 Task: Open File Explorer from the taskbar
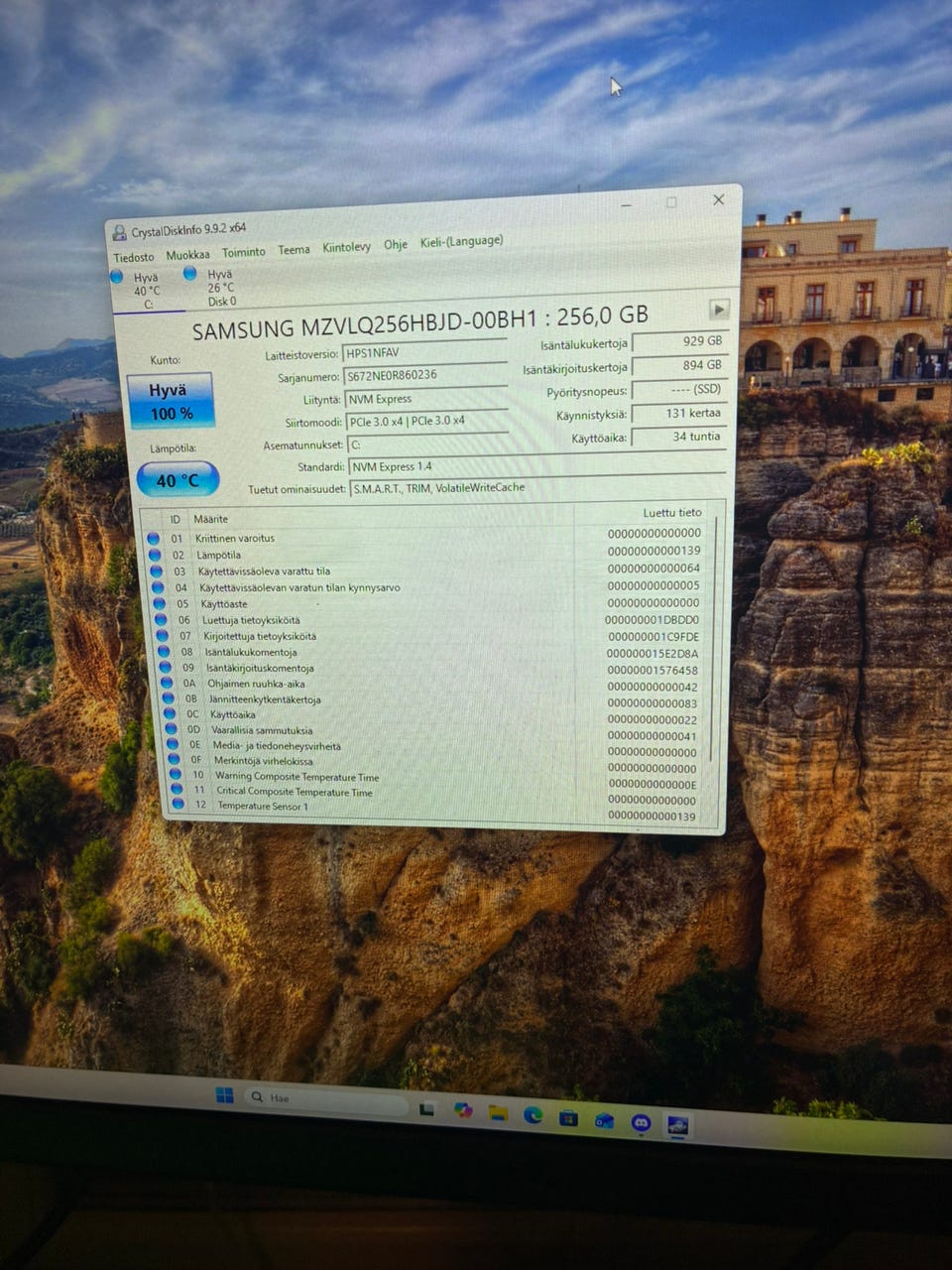point(498,1112)
